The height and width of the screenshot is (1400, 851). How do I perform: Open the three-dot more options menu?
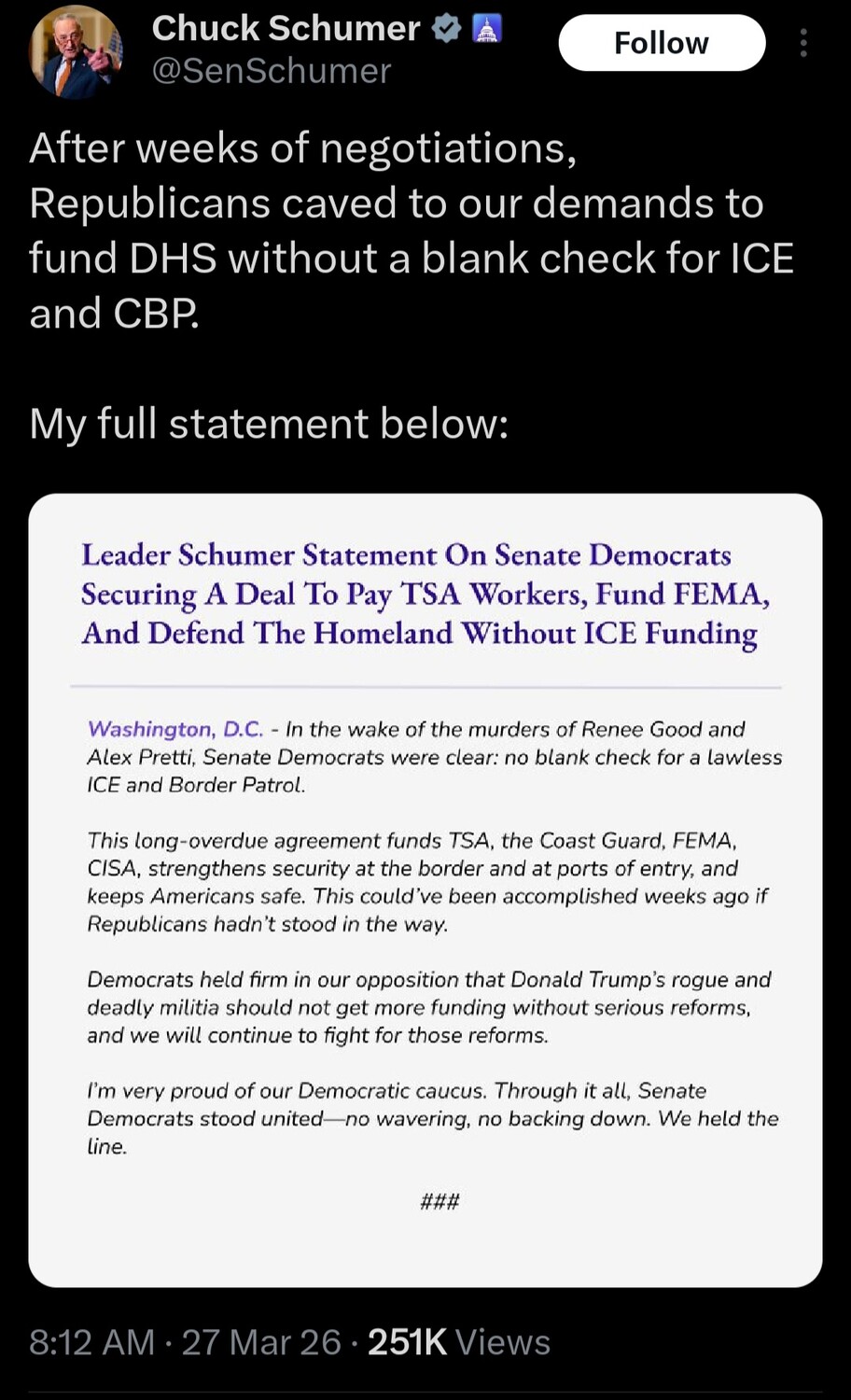click(803, 43)
